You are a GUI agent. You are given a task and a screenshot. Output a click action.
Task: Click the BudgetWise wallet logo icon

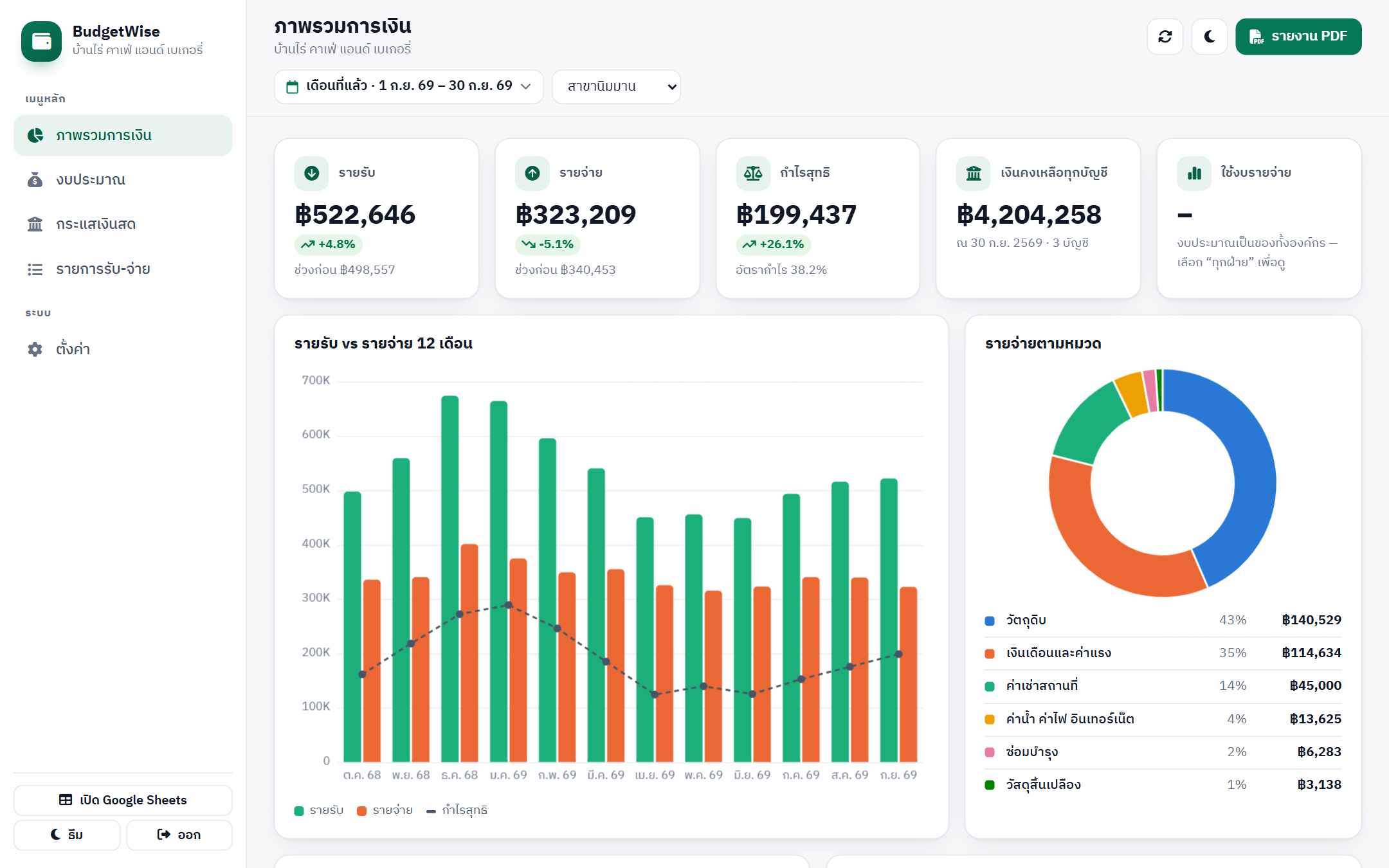point(41,41)
